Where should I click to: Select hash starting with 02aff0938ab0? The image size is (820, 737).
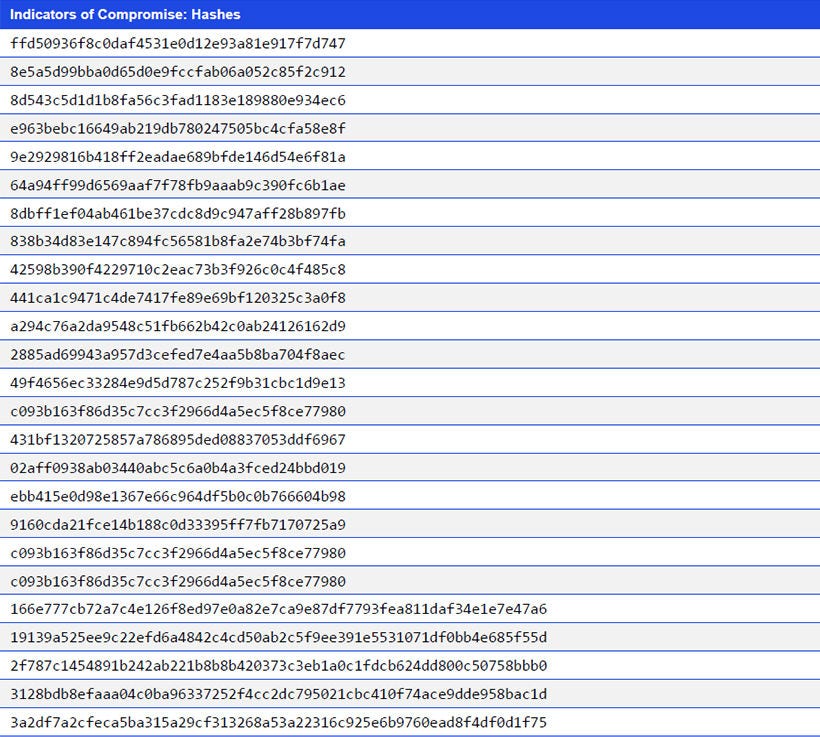[x=178, y=468]
